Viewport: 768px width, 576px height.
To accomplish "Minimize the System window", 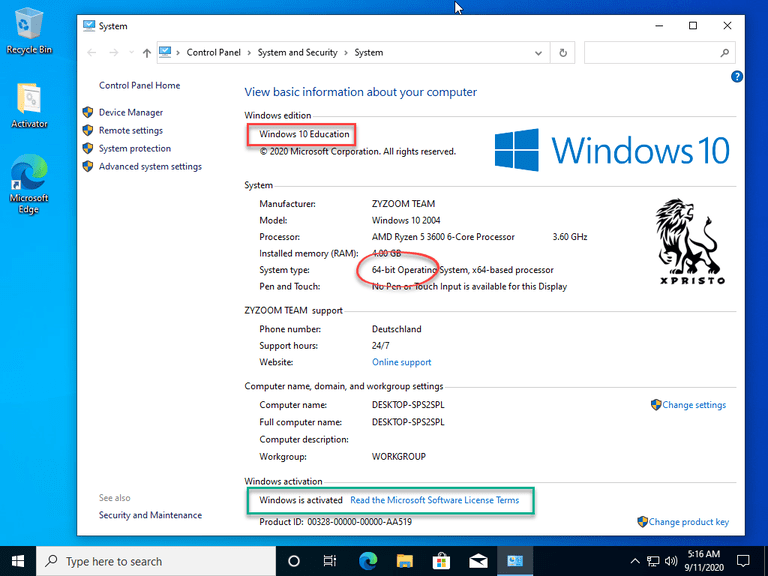I will coord(659,25).
